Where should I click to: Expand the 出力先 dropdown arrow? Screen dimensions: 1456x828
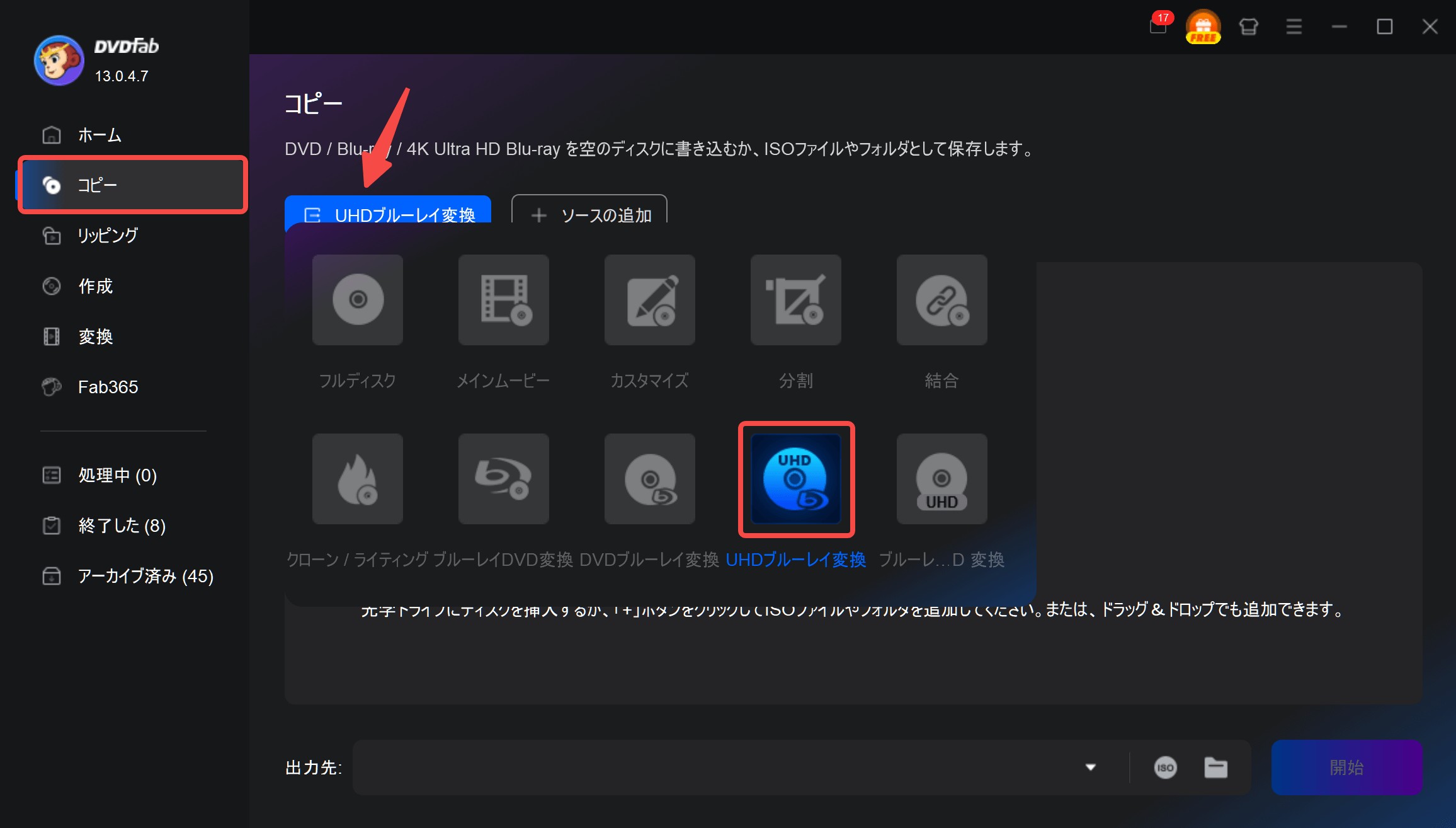pos(1091,768)
